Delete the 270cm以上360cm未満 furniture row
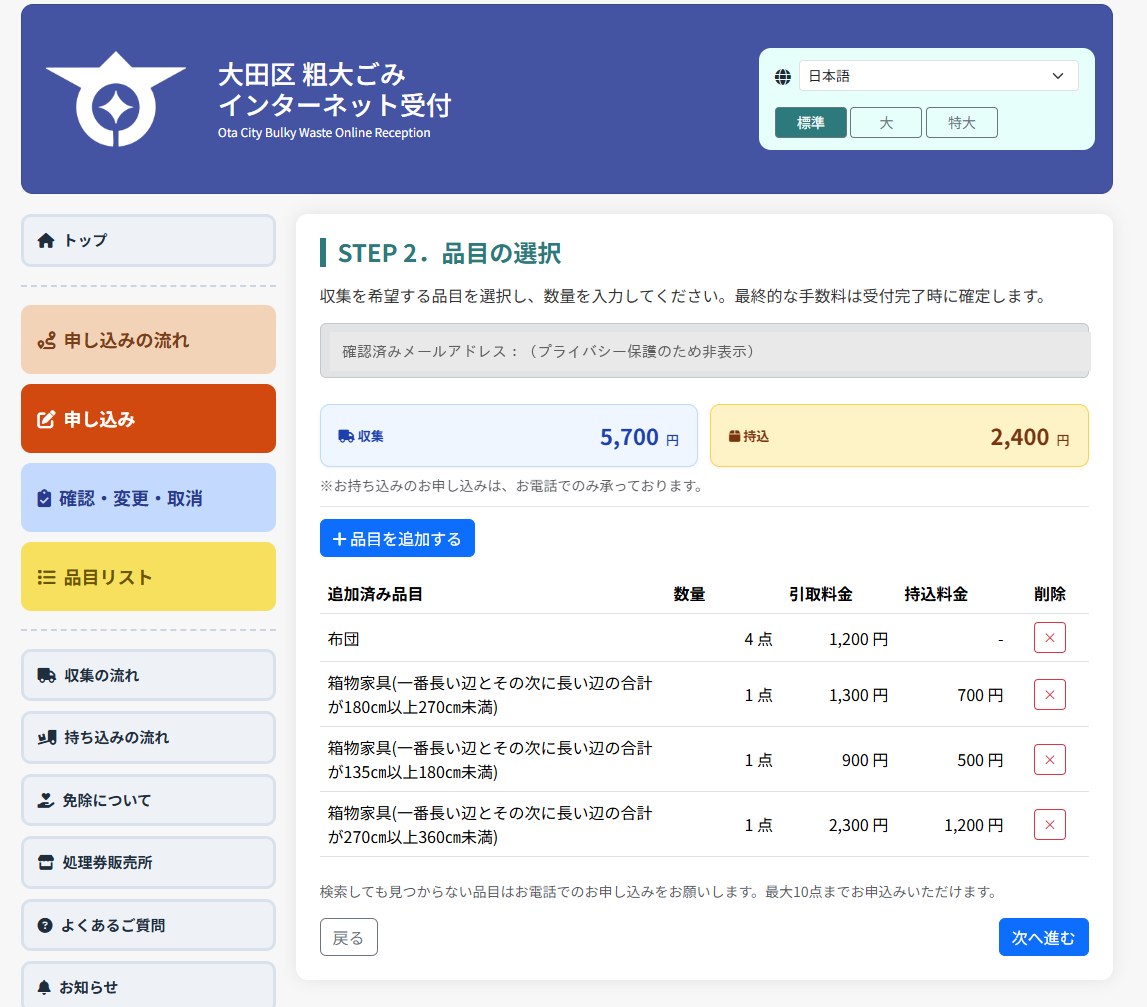The height and width of the screenshot is (1007, 1147). [1050, 824]
